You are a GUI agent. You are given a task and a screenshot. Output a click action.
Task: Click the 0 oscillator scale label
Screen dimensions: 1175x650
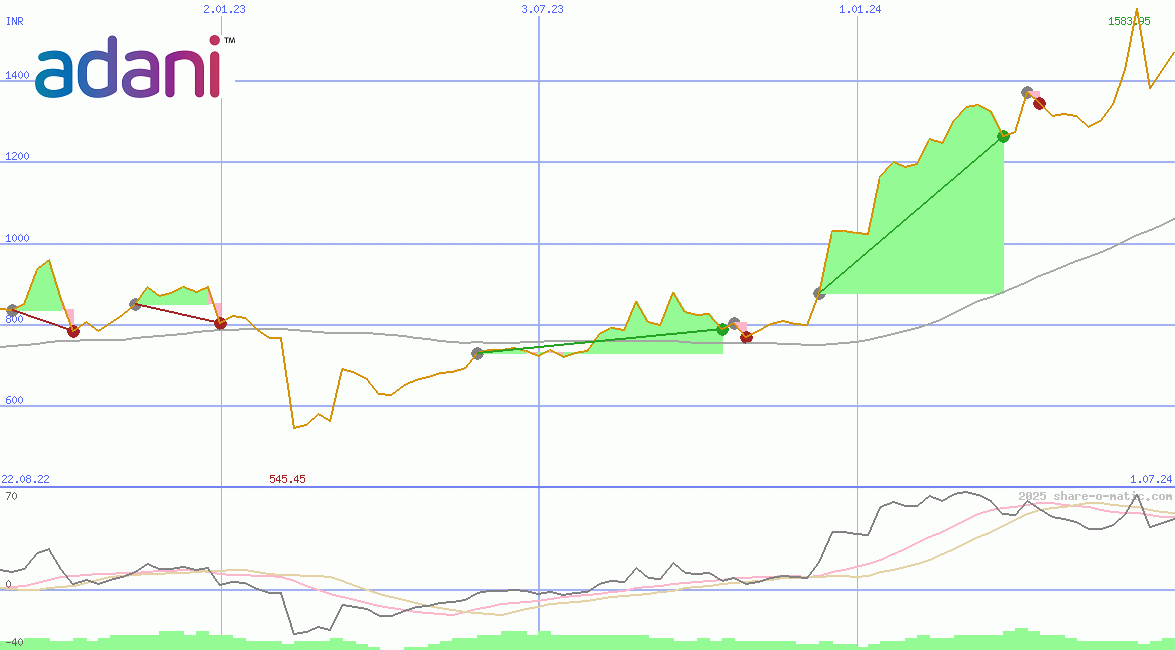pyautogui.click(x=8, y=584)
